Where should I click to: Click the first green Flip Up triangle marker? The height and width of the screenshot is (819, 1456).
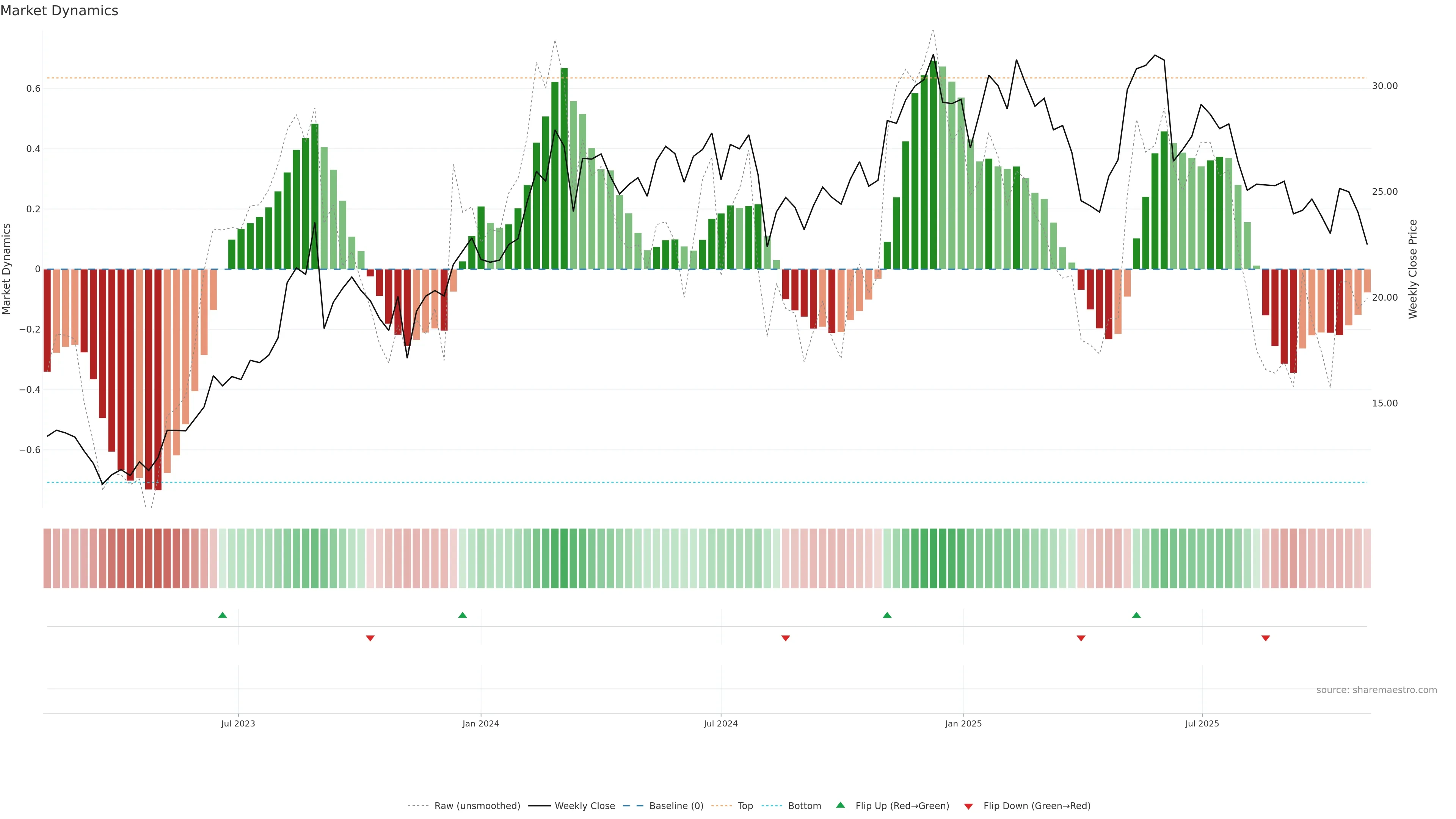(222, 615)
